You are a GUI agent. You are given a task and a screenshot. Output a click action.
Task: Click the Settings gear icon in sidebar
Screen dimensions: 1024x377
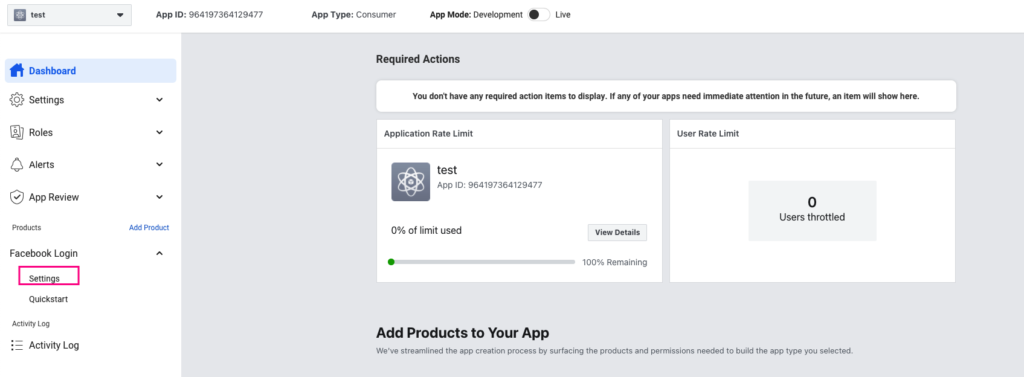[x=17, y=100]
